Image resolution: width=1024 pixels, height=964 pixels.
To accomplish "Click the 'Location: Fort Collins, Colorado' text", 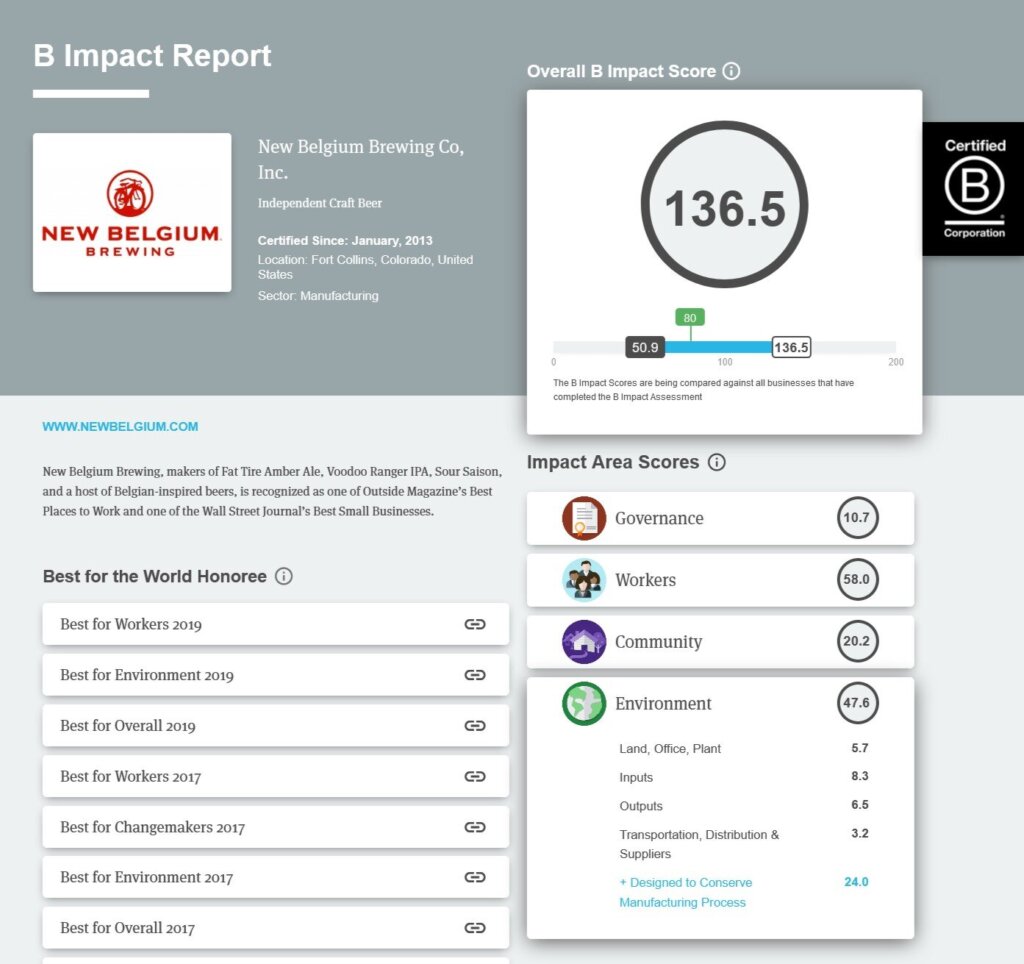I will [x=365, y=266].
